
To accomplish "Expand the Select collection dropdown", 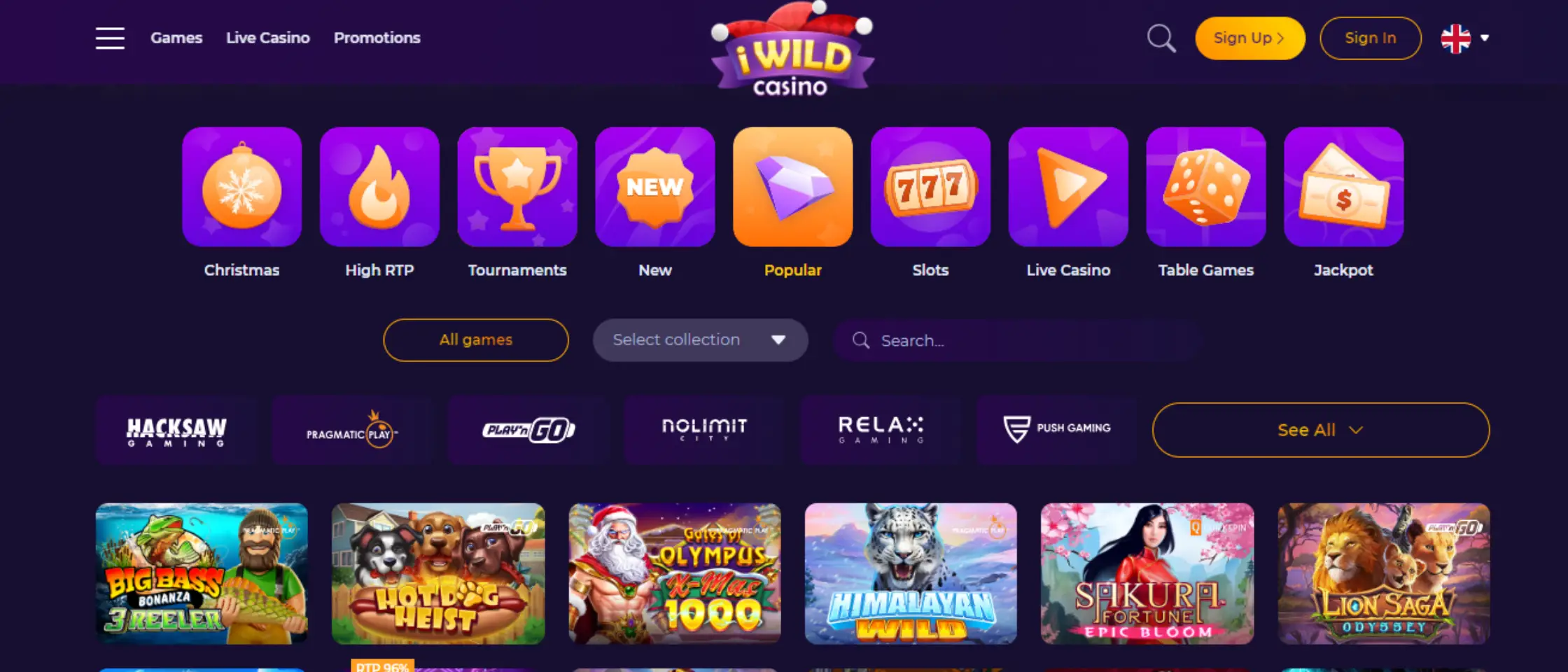I will pos(700,340).
